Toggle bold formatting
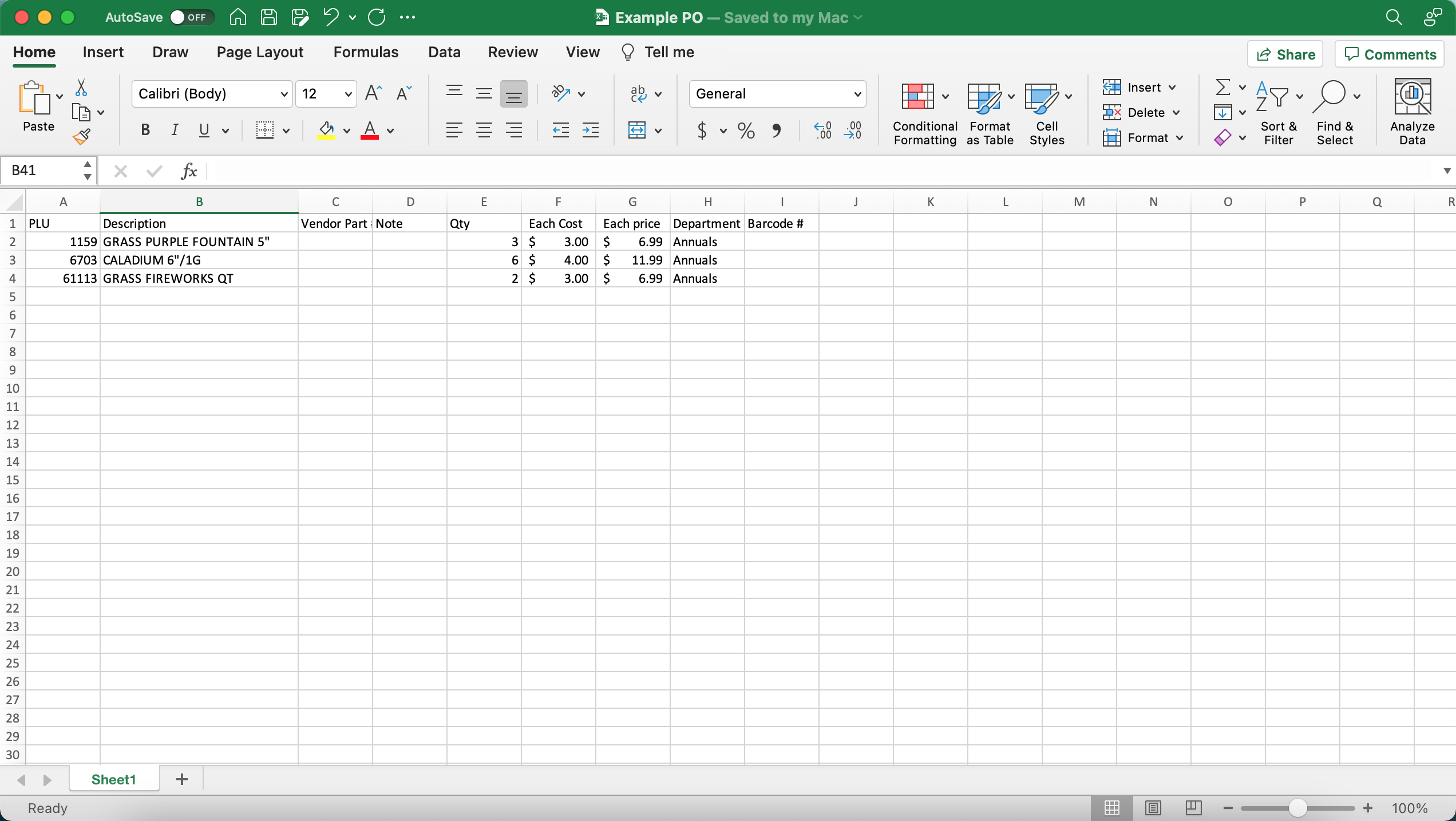 145,131
